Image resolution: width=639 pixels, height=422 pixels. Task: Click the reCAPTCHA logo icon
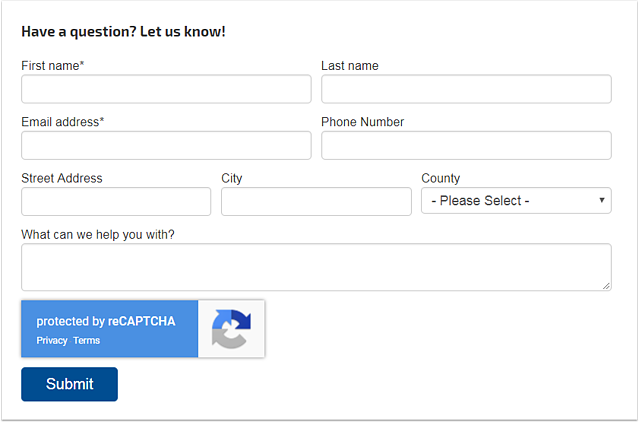(x=231, y=329)
